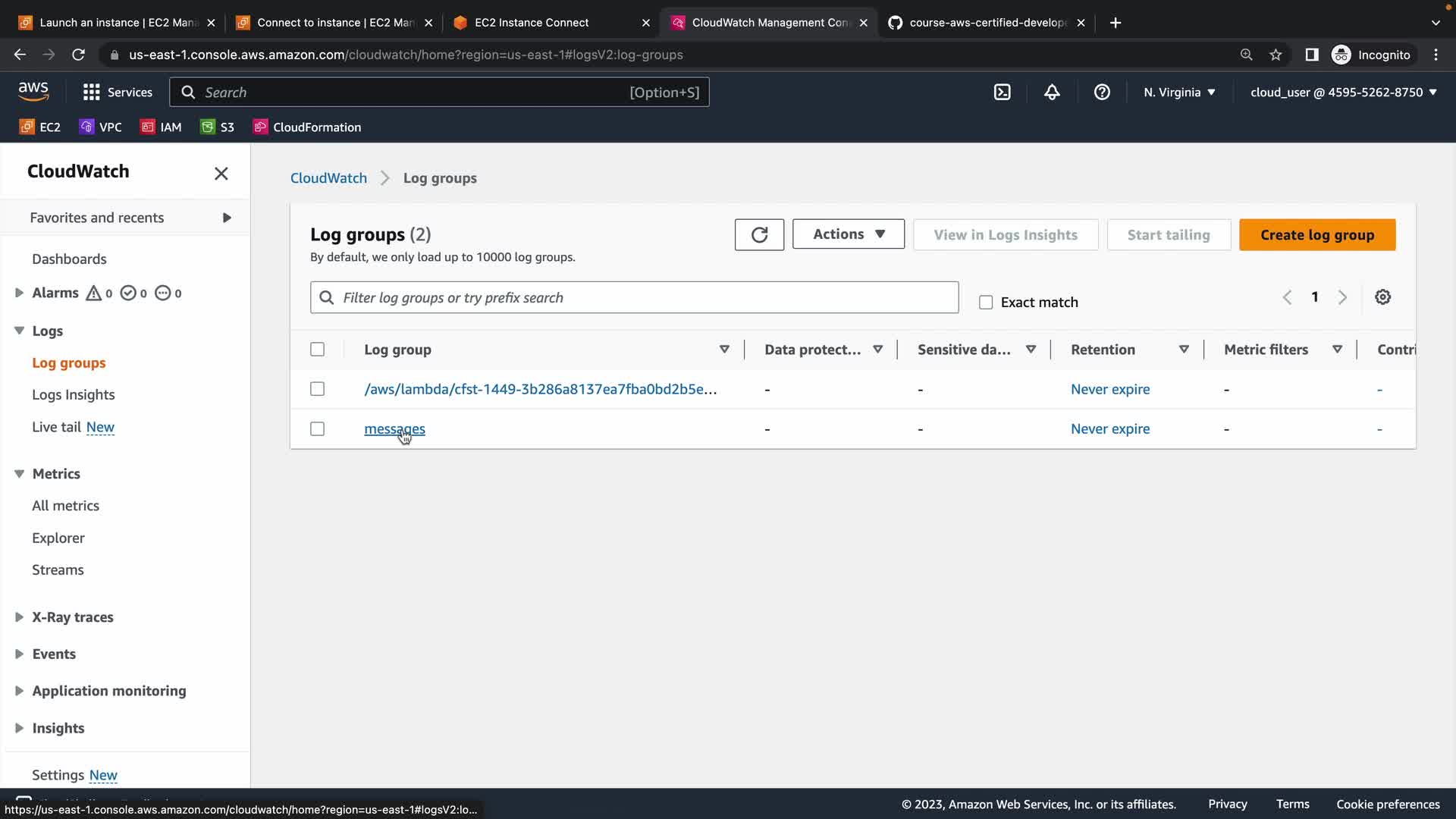Open AWS CloudShell icon in top bar
The height and width of the screenshot is (819, 1456).
1002,93
